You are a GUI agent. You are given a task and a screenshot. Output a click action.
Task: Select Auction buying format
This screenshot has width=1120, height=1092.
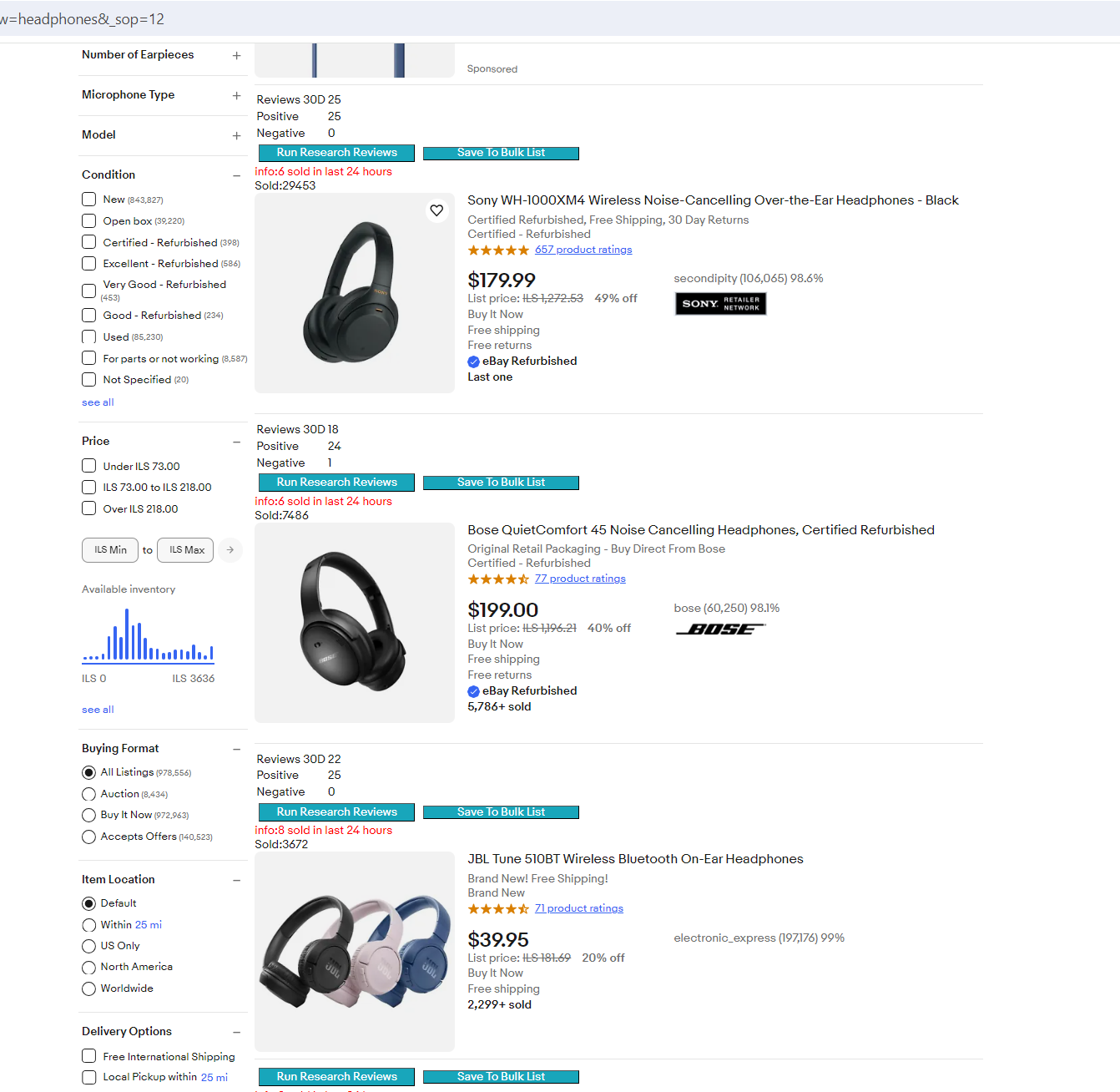(89, 794)
